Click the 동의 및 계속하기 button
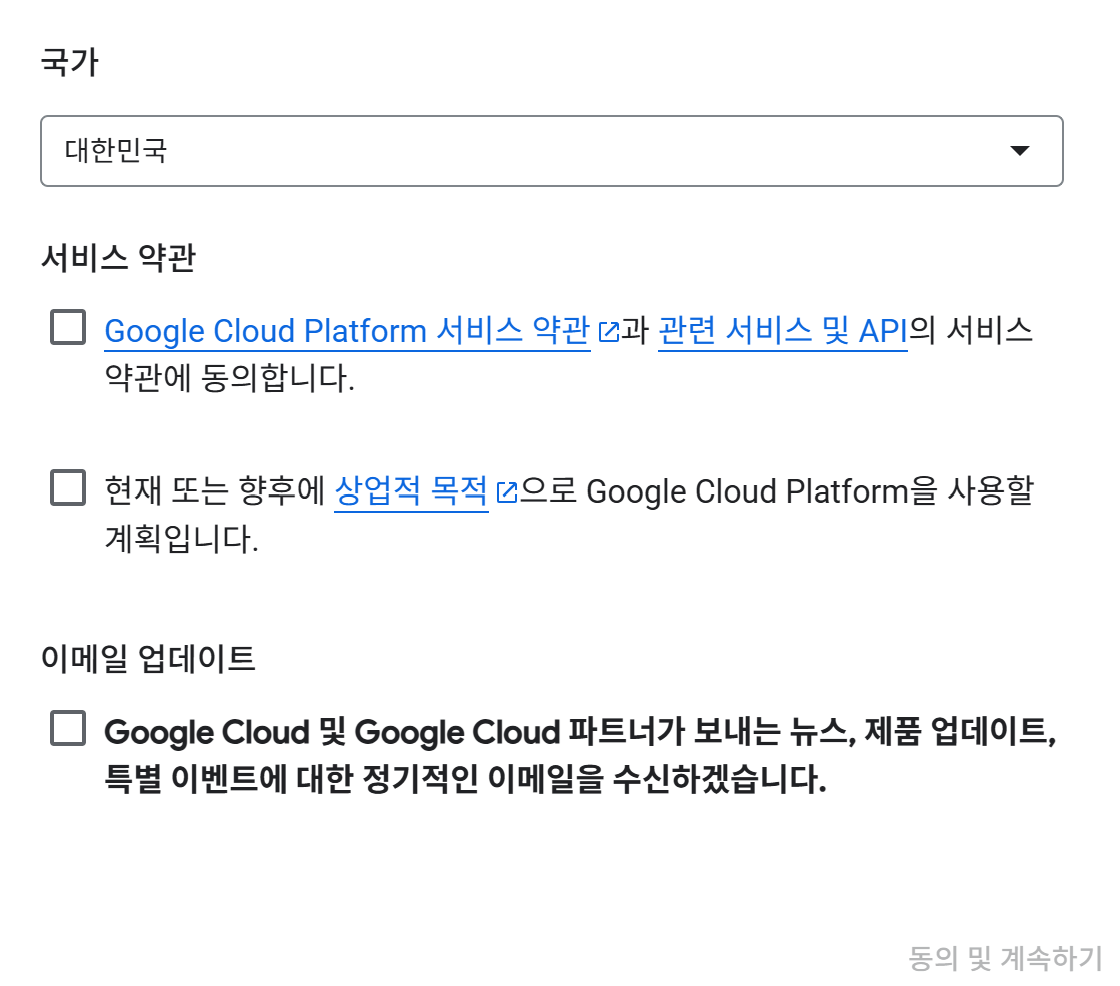The image size is (1120, 986). click(1004, 958)
